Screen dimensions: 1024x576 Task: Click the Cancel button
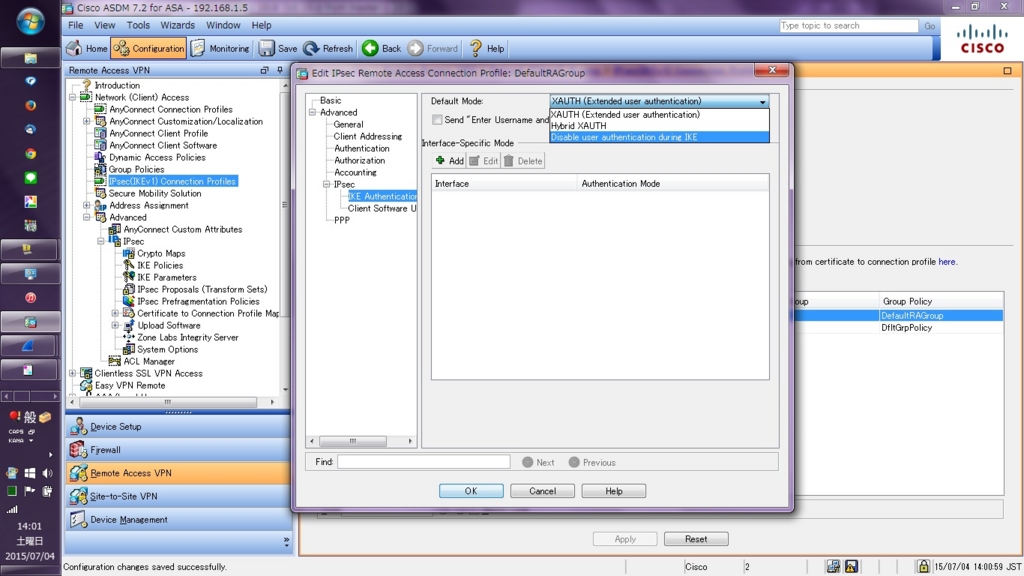click(542, 491)
